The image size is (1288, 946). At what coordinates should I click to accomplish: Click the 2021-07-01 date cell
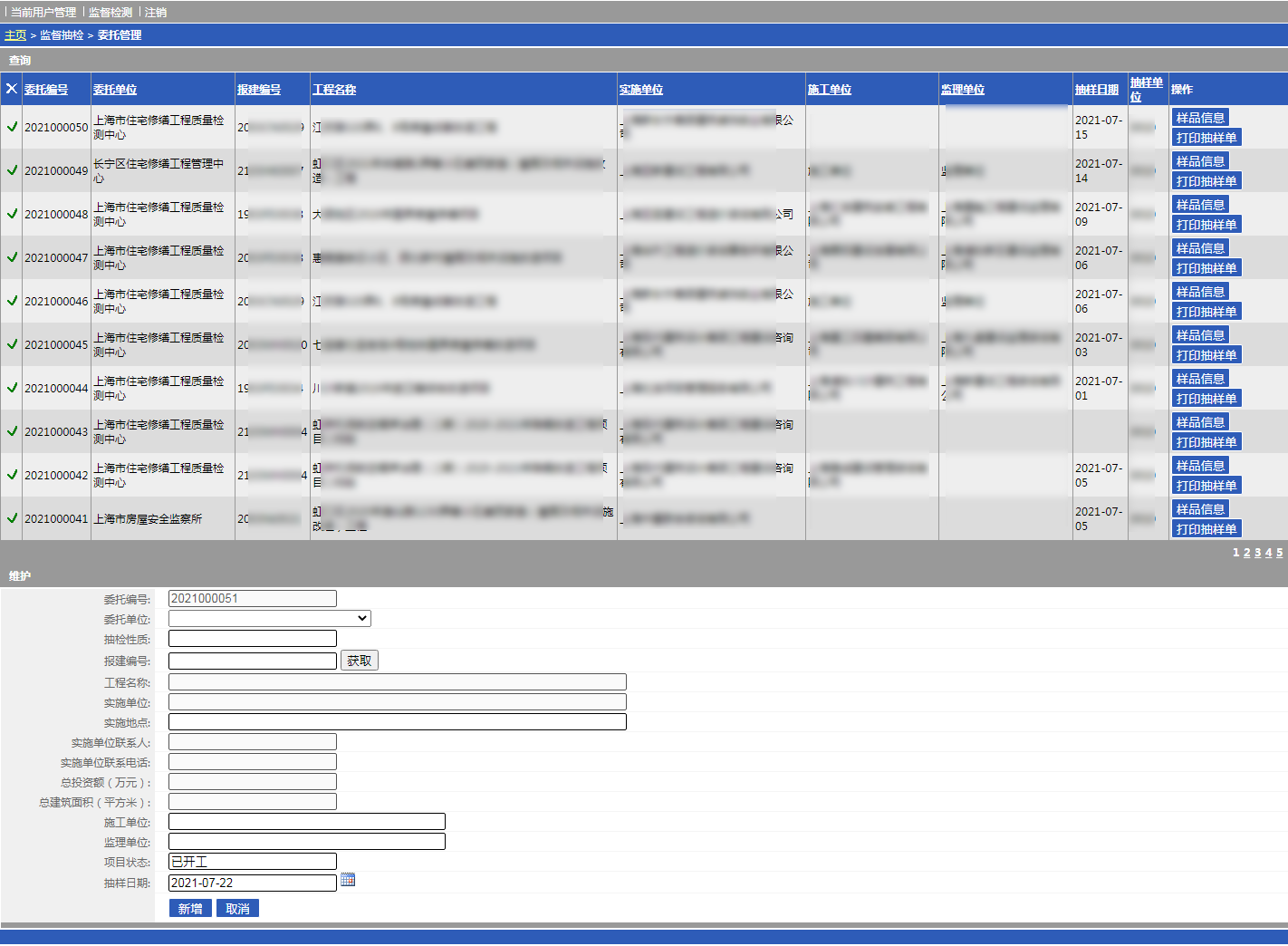pyautogui.click(x=1099, y=388)
